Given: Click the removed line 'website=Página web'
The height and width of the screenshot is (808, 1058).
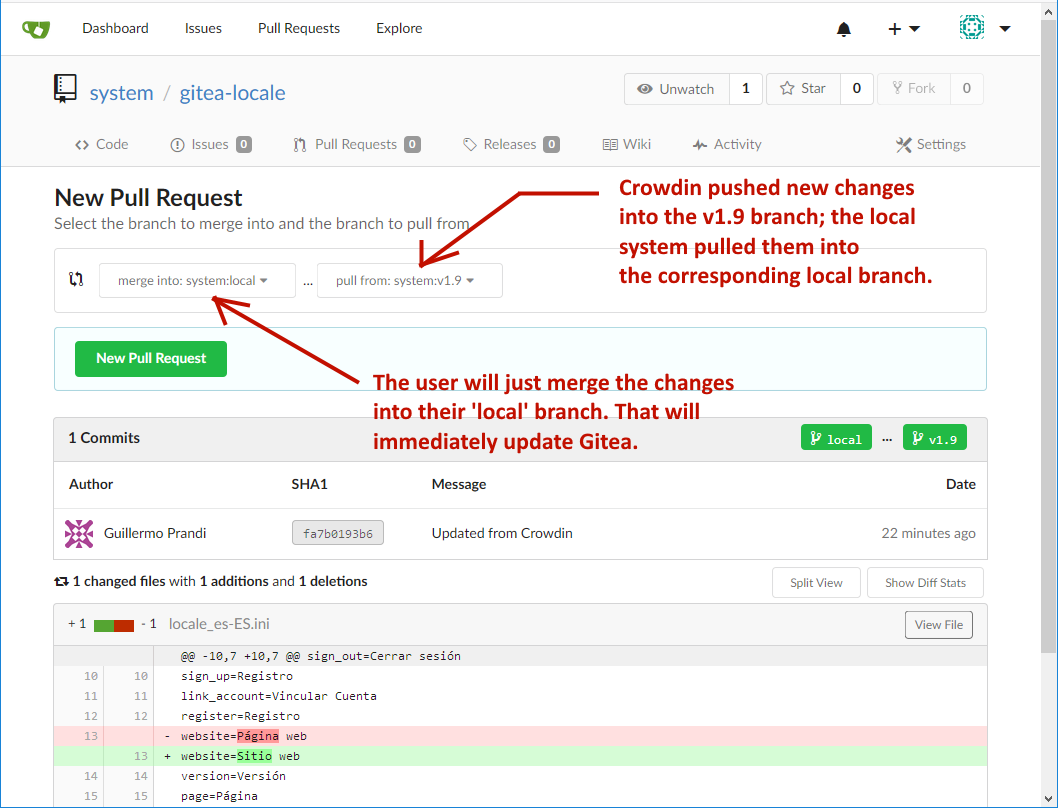Looking at the screenshot, I should [520, 736].
